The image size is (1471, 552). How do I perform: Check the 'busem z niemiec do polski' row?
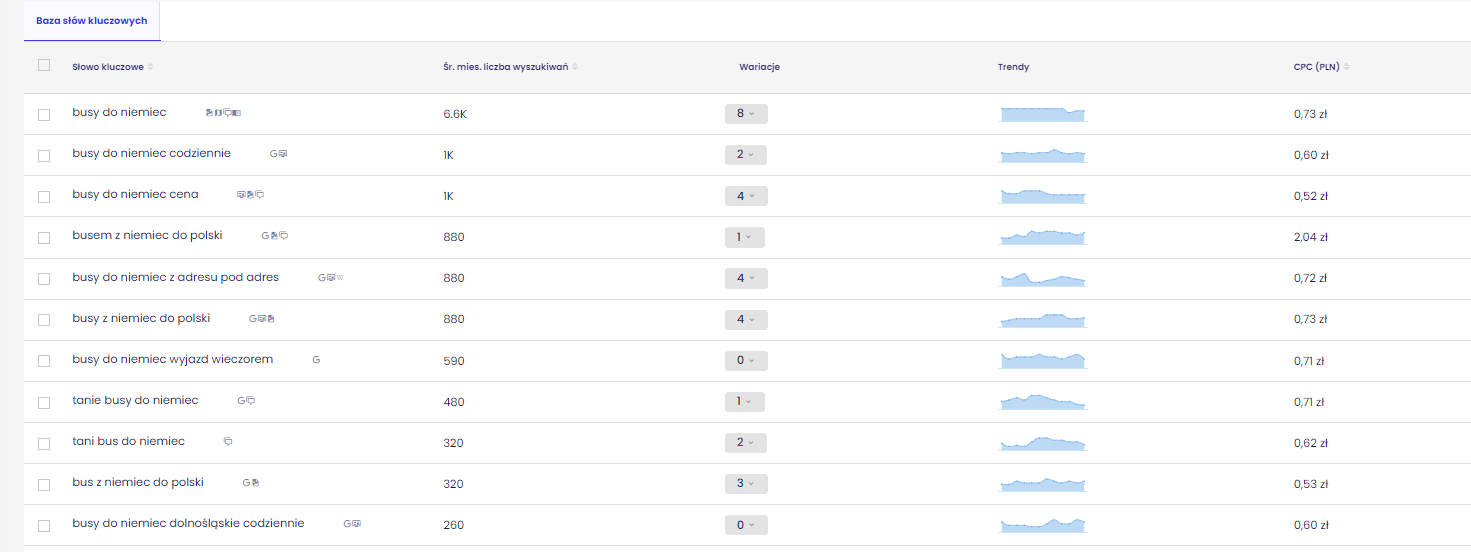44,238
